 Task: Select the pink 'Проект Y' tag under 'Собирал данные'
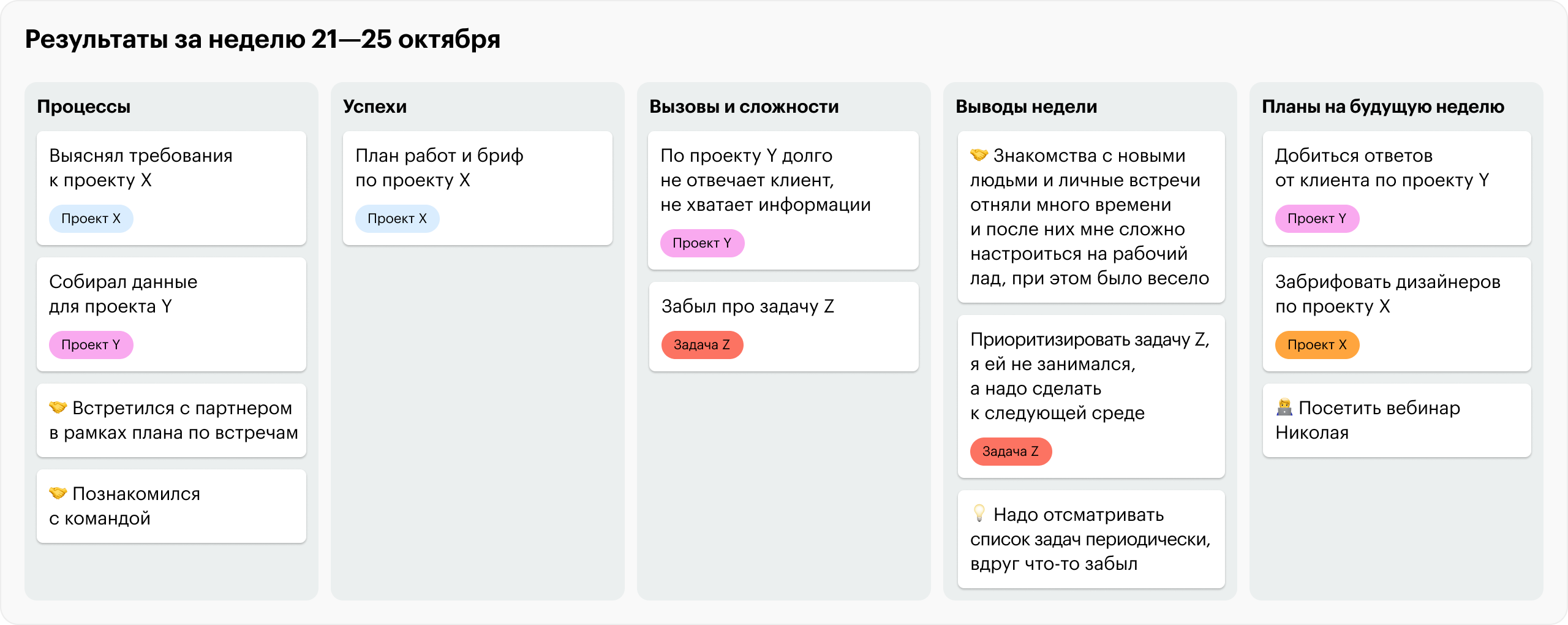click(x=91, y=345)
